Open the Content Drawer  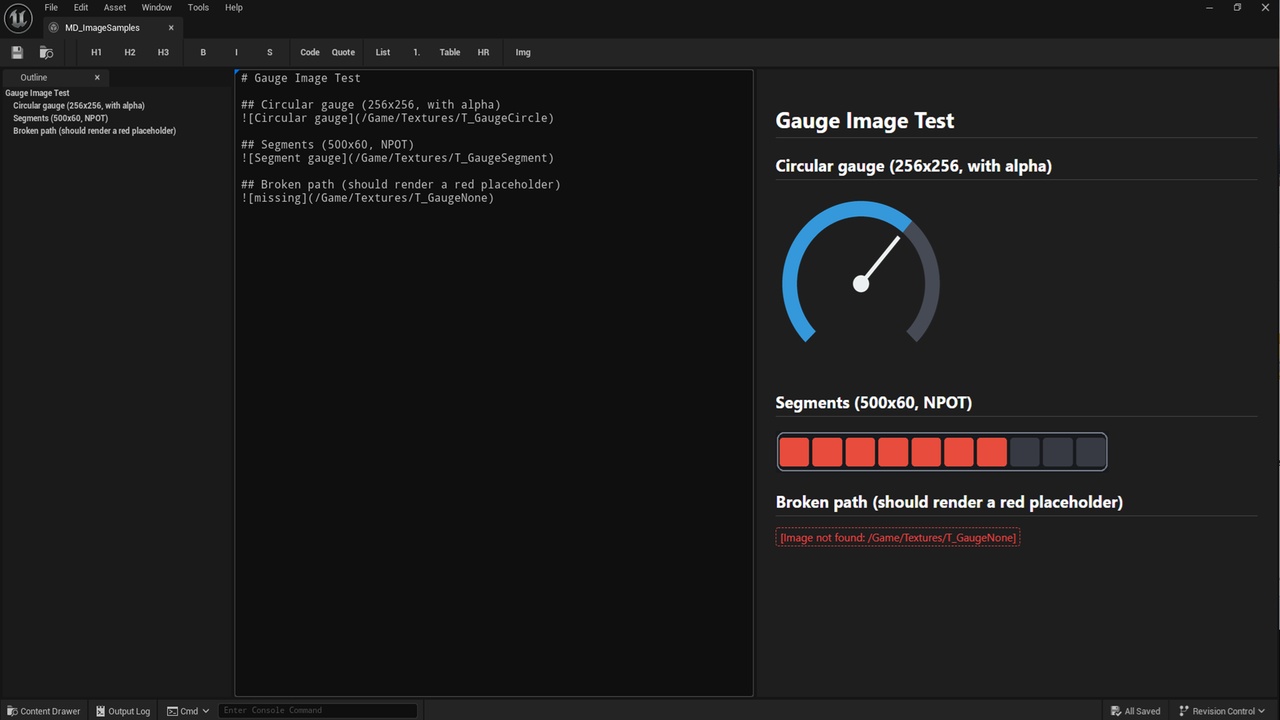pos(43,711)
